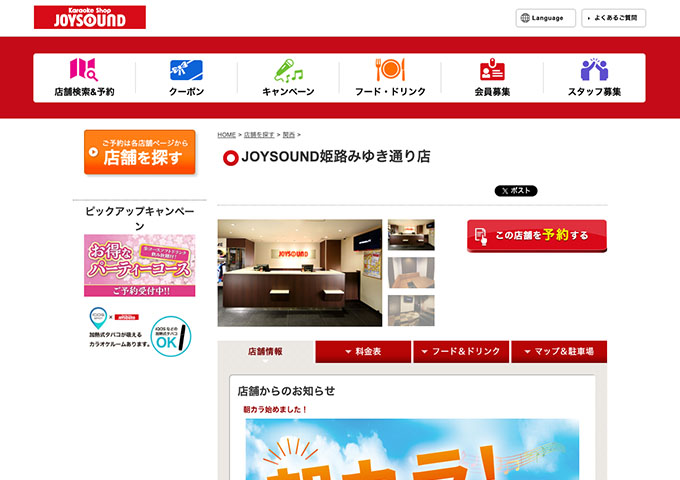Viewport: 680px width, 480px height.
Task: Open the お得なパーティーコース campaign banner
Action: coord(140,265)
